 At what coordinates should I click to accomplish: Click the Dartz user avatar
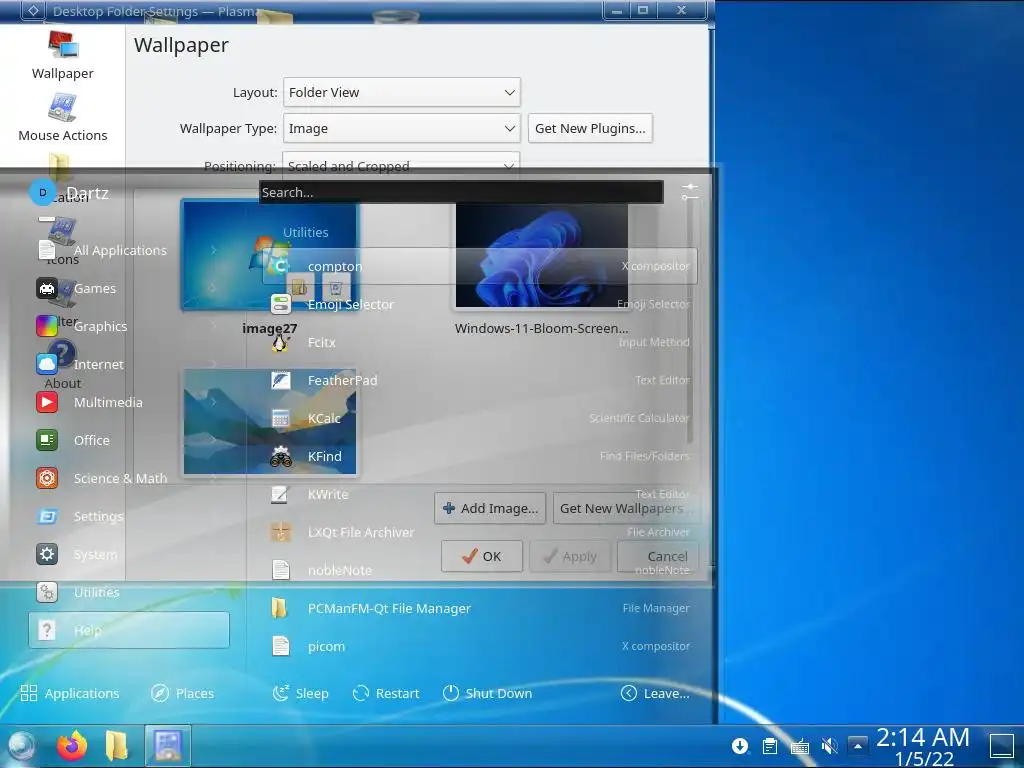point(42,192)
